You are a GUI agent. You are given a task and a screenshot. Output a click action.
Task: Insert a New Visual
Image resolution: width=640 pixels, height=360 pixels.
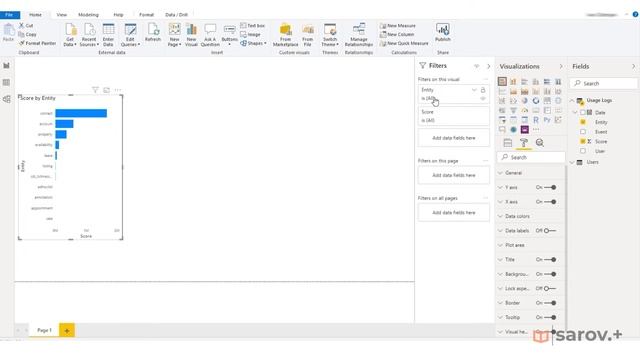(x=191, y=34)
